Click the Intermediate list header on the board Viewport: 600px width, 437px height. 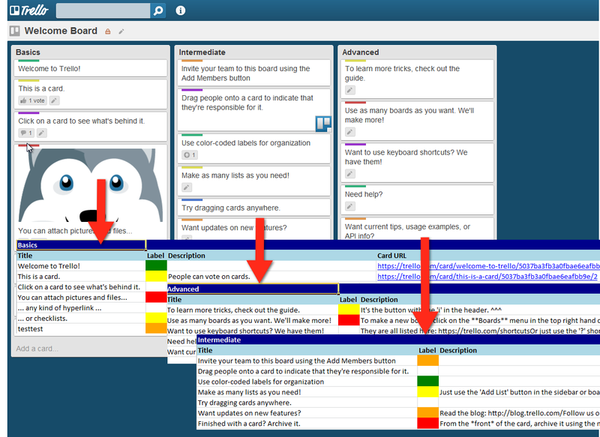point(202,52)
